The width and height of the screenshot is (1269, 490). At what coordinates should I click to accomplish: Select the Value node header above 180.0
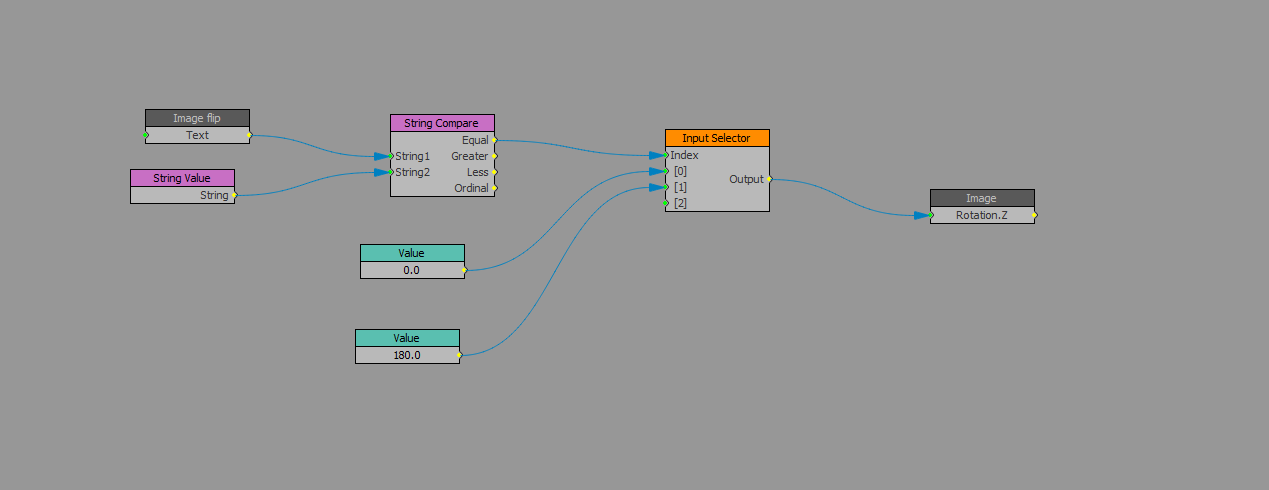[407, 338]
